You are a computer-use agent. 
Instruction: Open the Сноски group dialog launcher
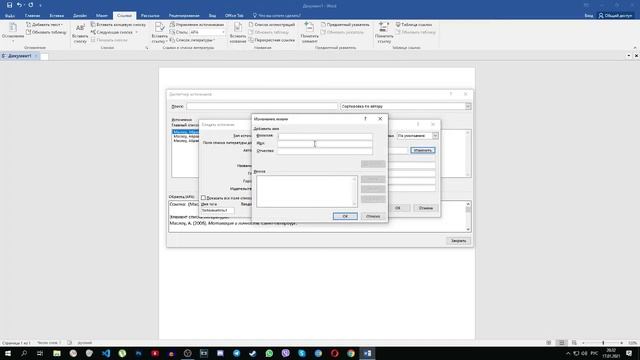point(147,48)
